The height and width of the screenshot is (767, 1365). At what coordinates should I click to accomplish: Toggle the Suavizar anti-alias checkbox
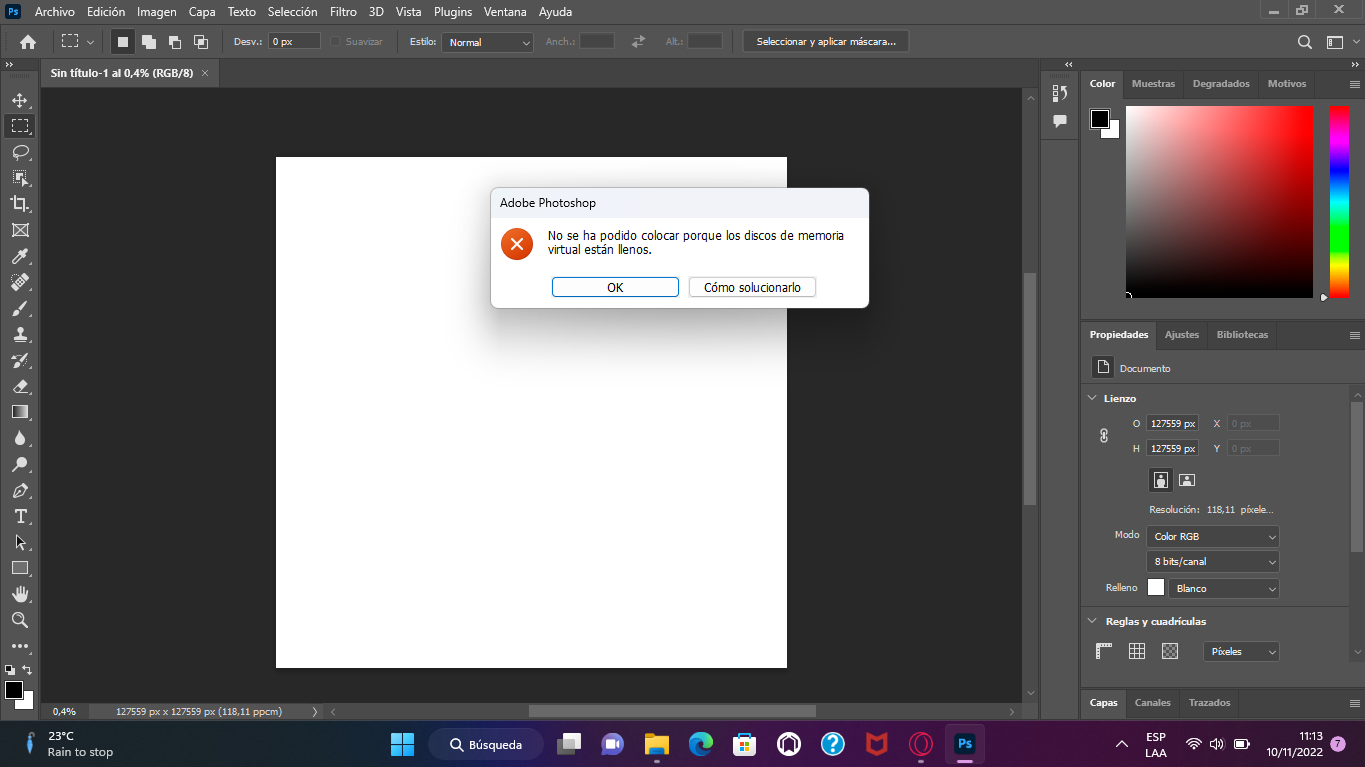tap(336, 42)
